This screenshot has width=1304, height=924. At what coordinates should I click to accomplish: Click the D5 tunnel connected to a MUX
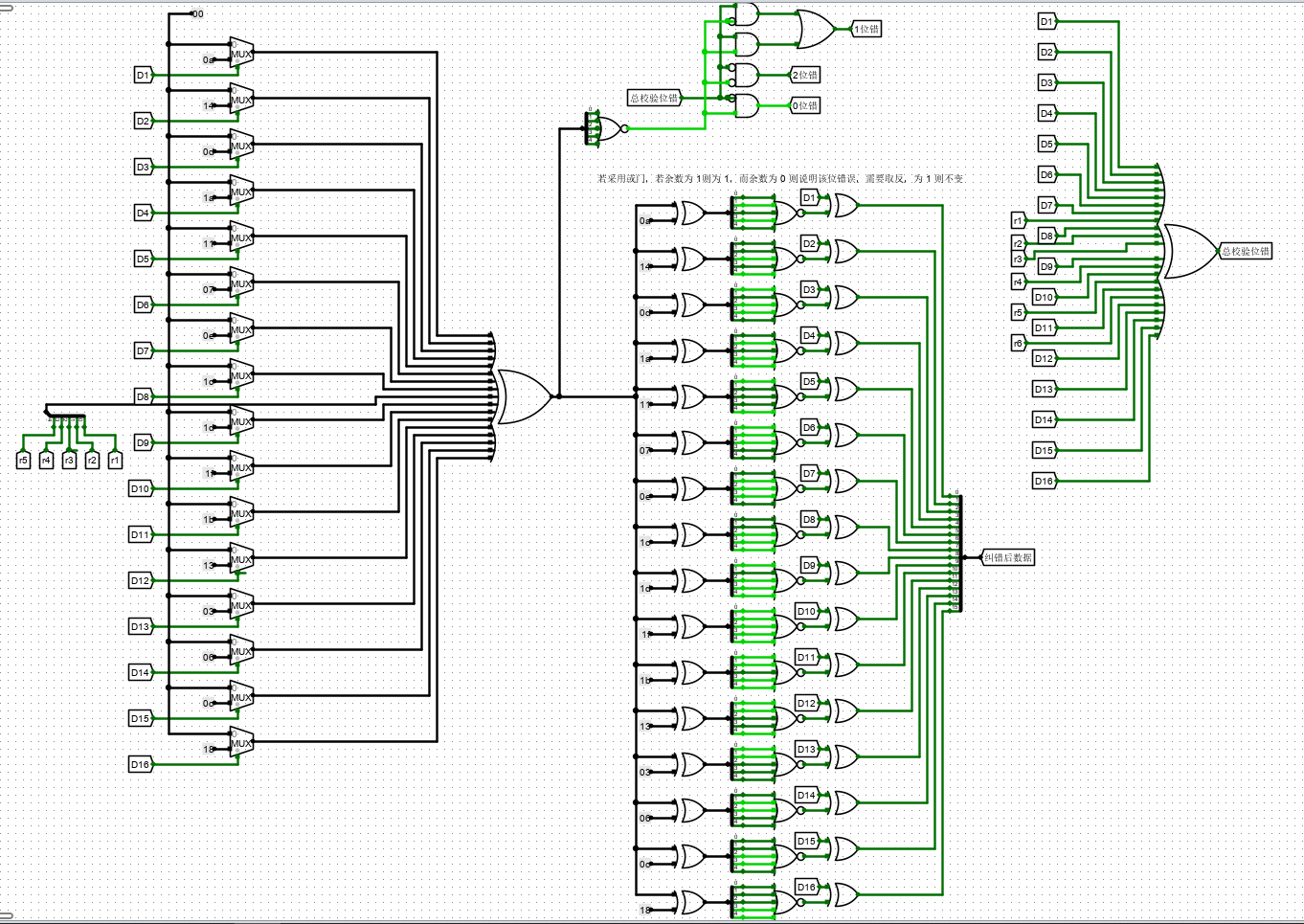[143, 259]
